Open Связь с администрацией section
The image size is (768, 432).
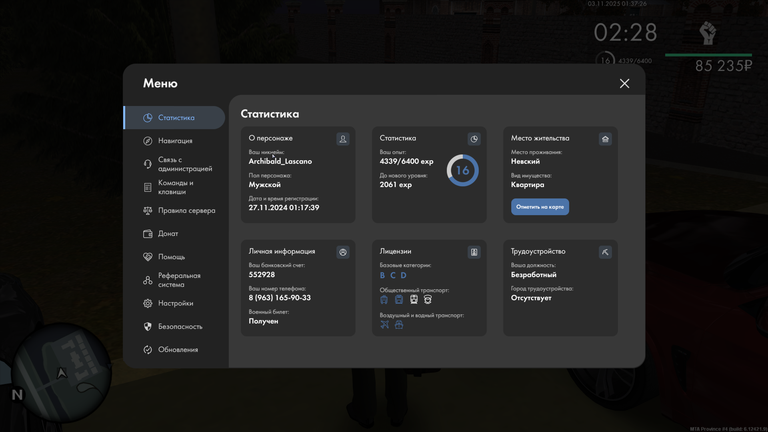point(174,164)
